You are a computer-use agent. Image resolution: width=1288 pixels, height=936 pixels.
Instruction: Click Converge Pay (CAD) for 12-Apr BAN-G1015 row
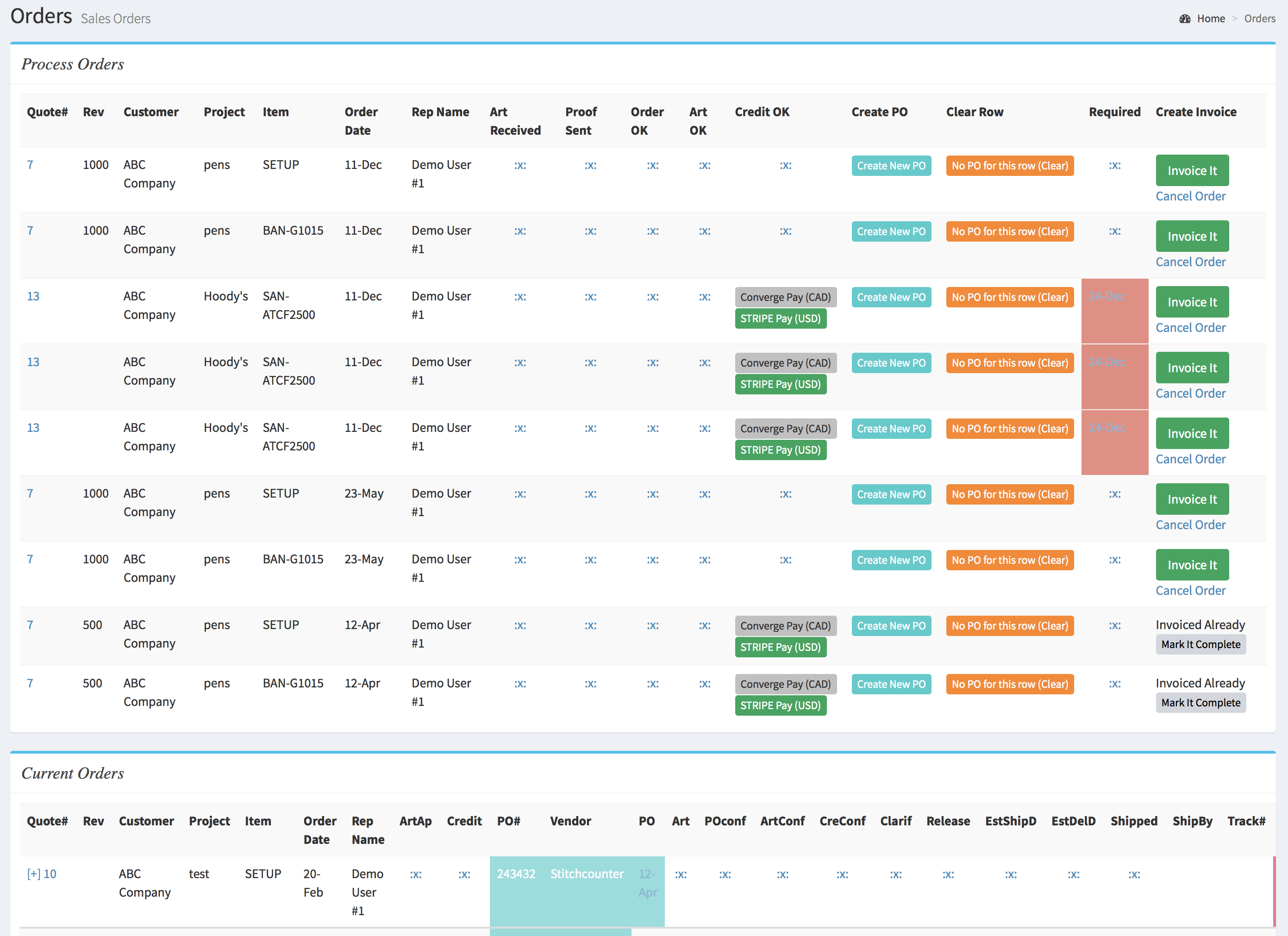pyautogui.click(x=785, y=684)
